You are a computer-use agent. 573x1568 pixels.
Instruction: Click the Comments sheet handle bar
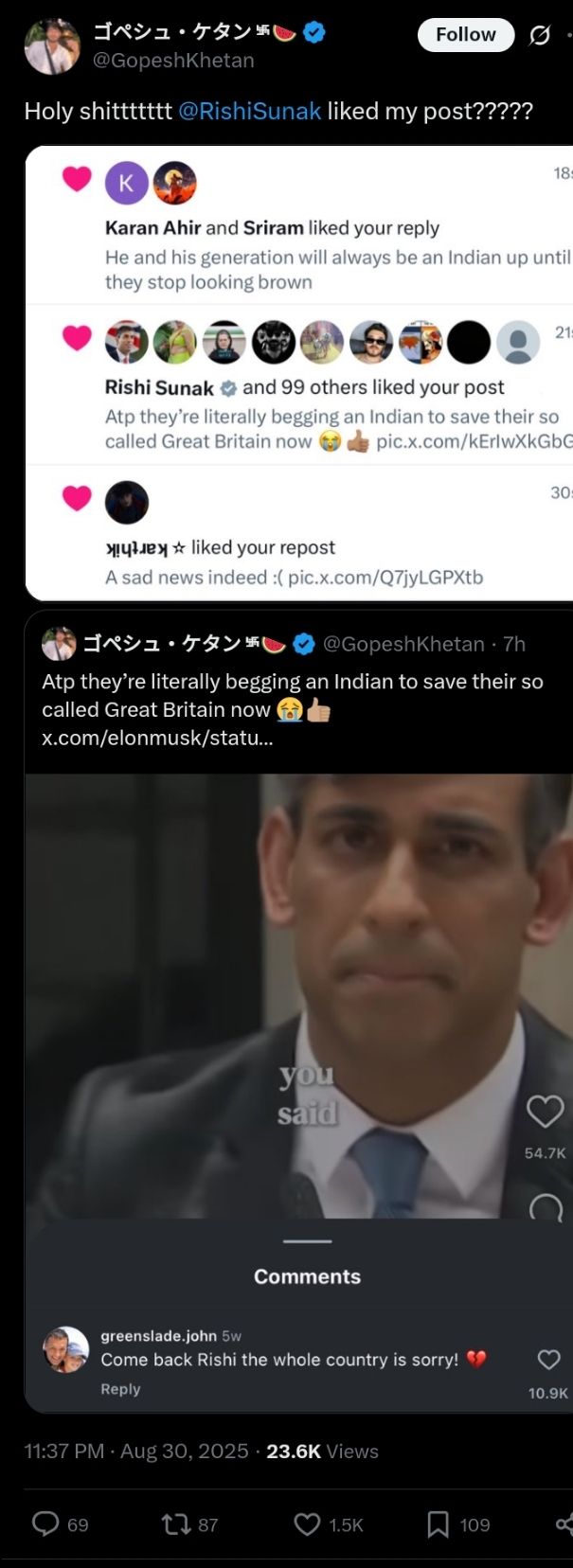(x=308, y=1240)
